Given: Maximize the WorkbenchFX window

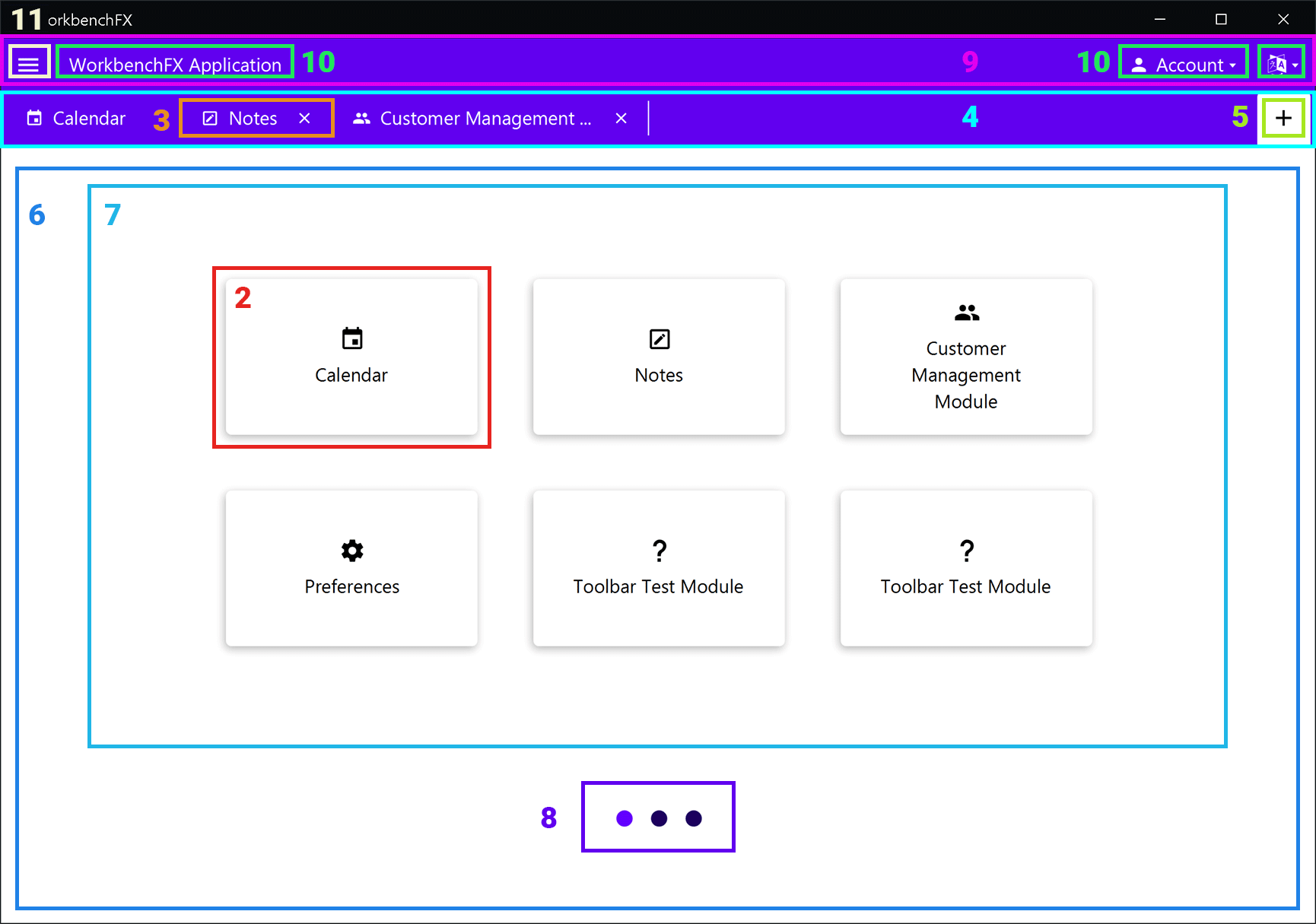Looking at the screenshot, I should [1221, 19].
